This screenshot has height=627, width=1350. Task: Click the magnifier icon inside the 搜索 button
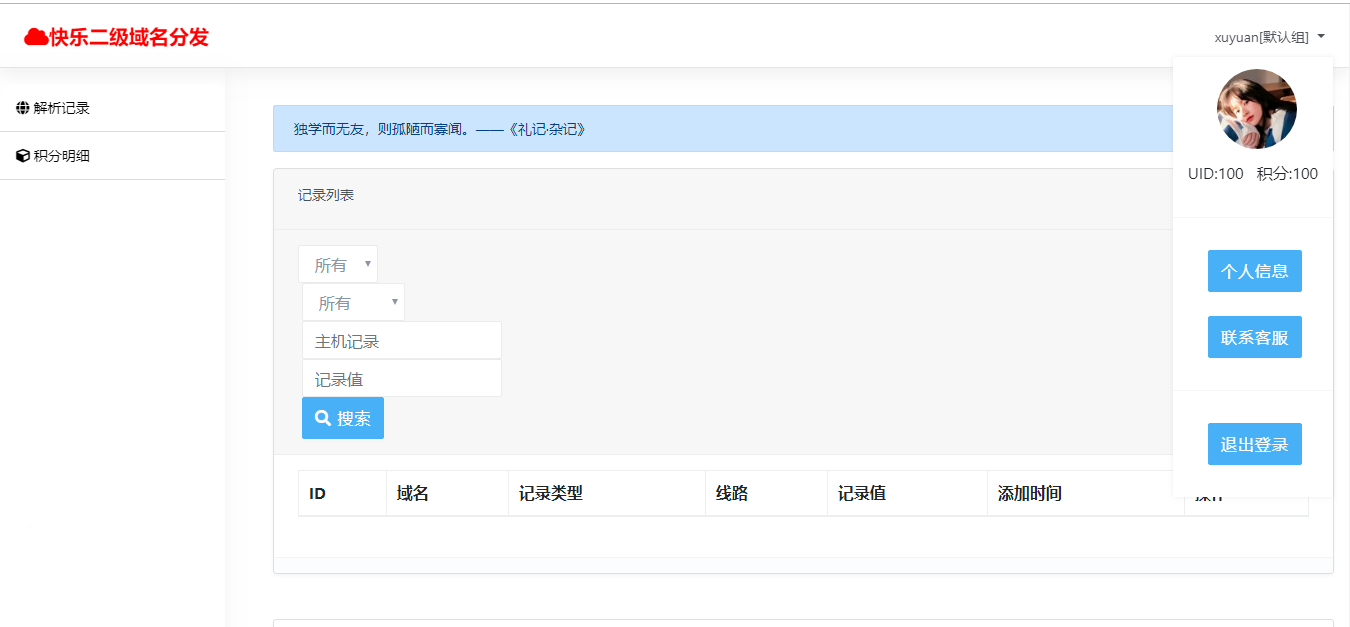322,417
